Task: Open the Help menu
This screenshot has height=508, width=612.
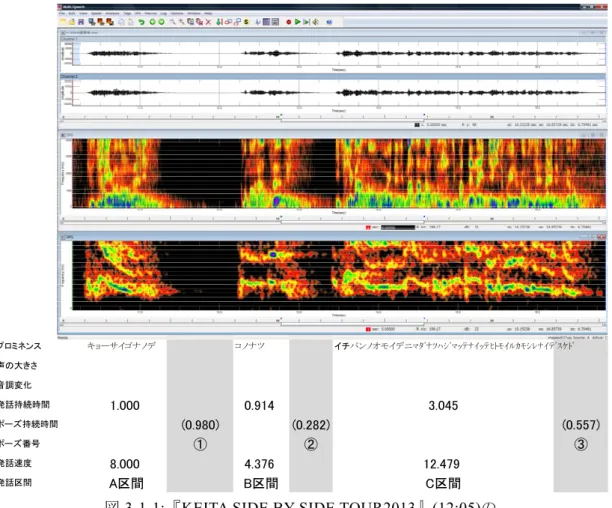Action: (x=208, y=13)
